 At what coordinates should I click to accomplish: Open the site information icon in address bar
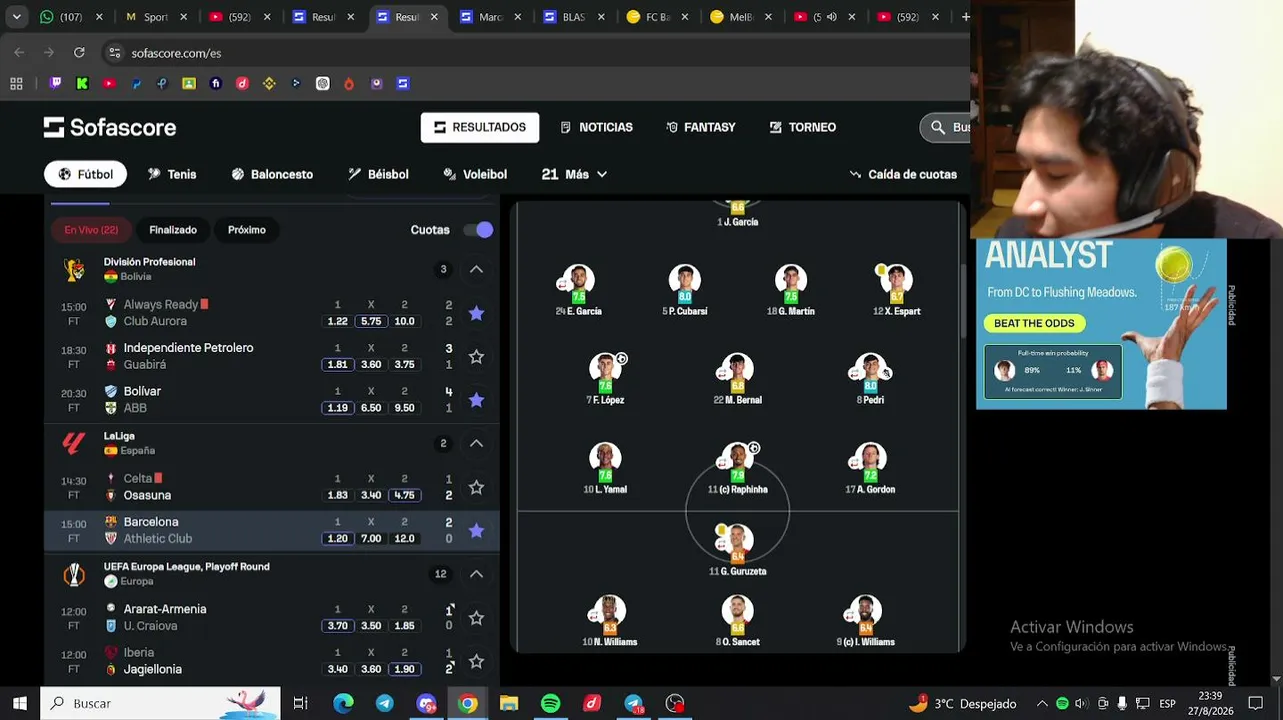point(114,53)
